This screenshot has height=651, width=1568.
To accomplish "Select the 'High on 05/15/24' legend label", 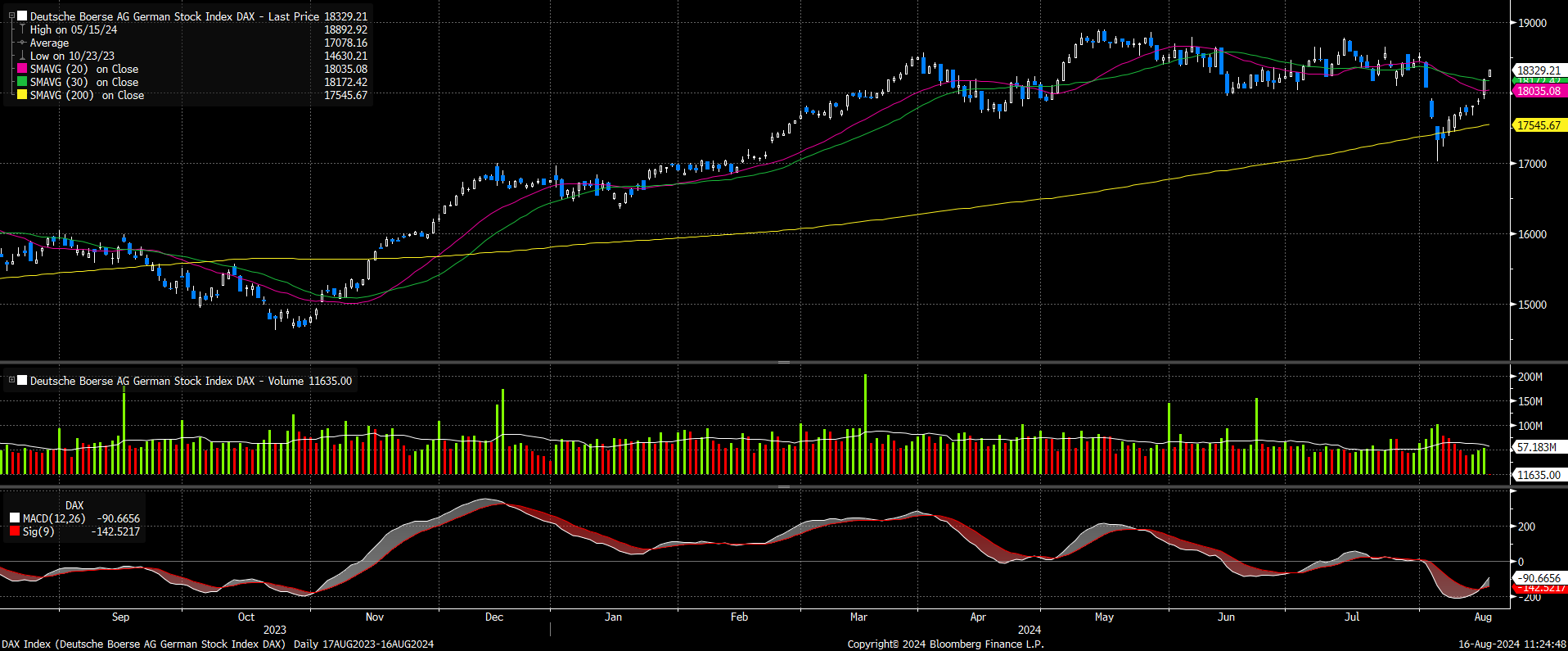I will (74, 29).
